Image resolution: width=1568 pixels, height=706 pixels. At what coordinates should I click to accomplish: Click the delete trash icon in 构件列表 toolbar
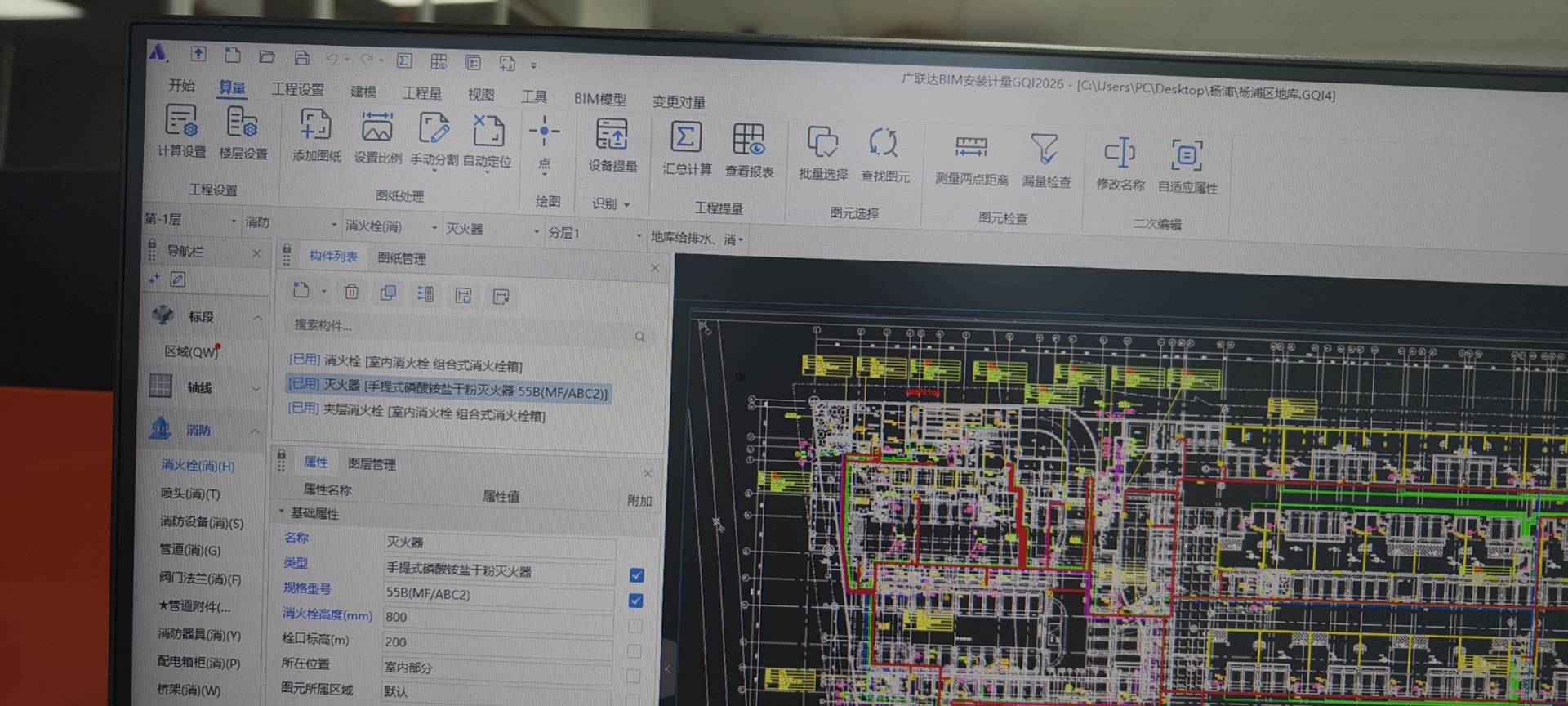351,292
